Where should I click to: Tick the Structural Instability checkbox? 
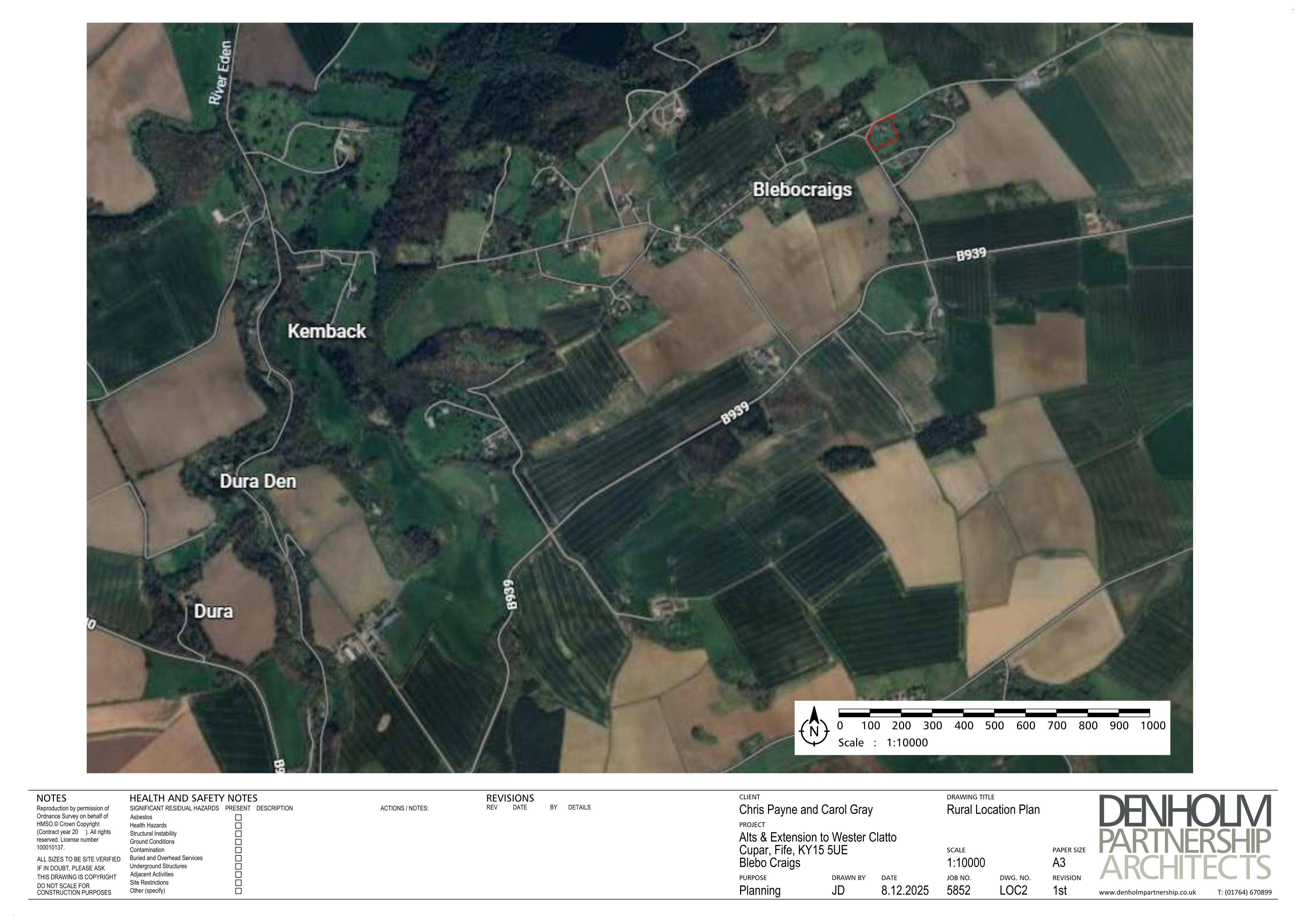(238, 833)
